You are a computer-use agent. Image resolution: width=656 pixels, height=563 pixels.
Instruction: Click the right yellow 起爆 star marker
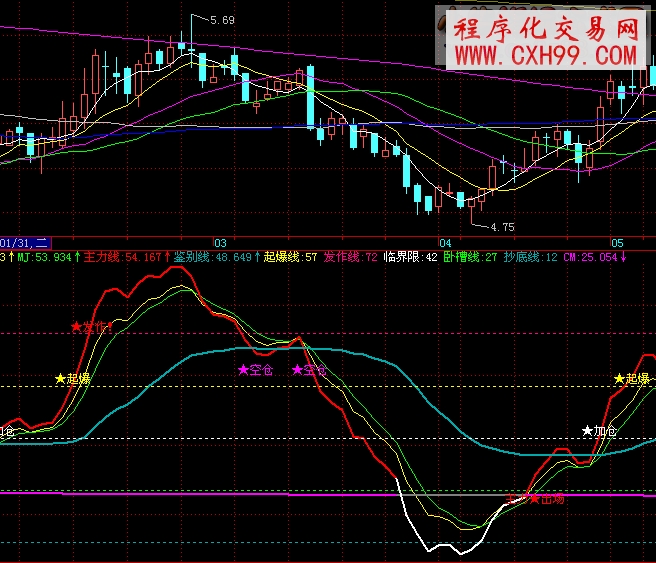[x=632, y=379]
